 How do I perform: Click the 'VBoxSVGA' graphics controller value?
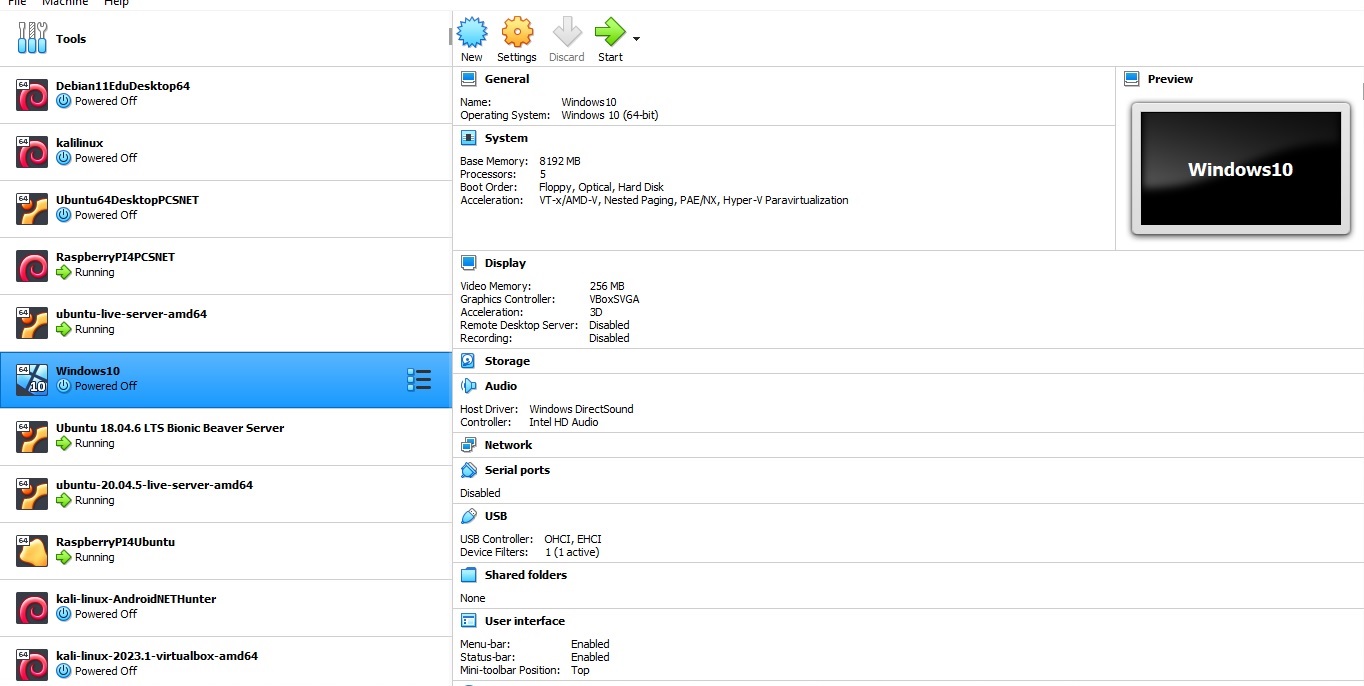click(x=615, y=299)
